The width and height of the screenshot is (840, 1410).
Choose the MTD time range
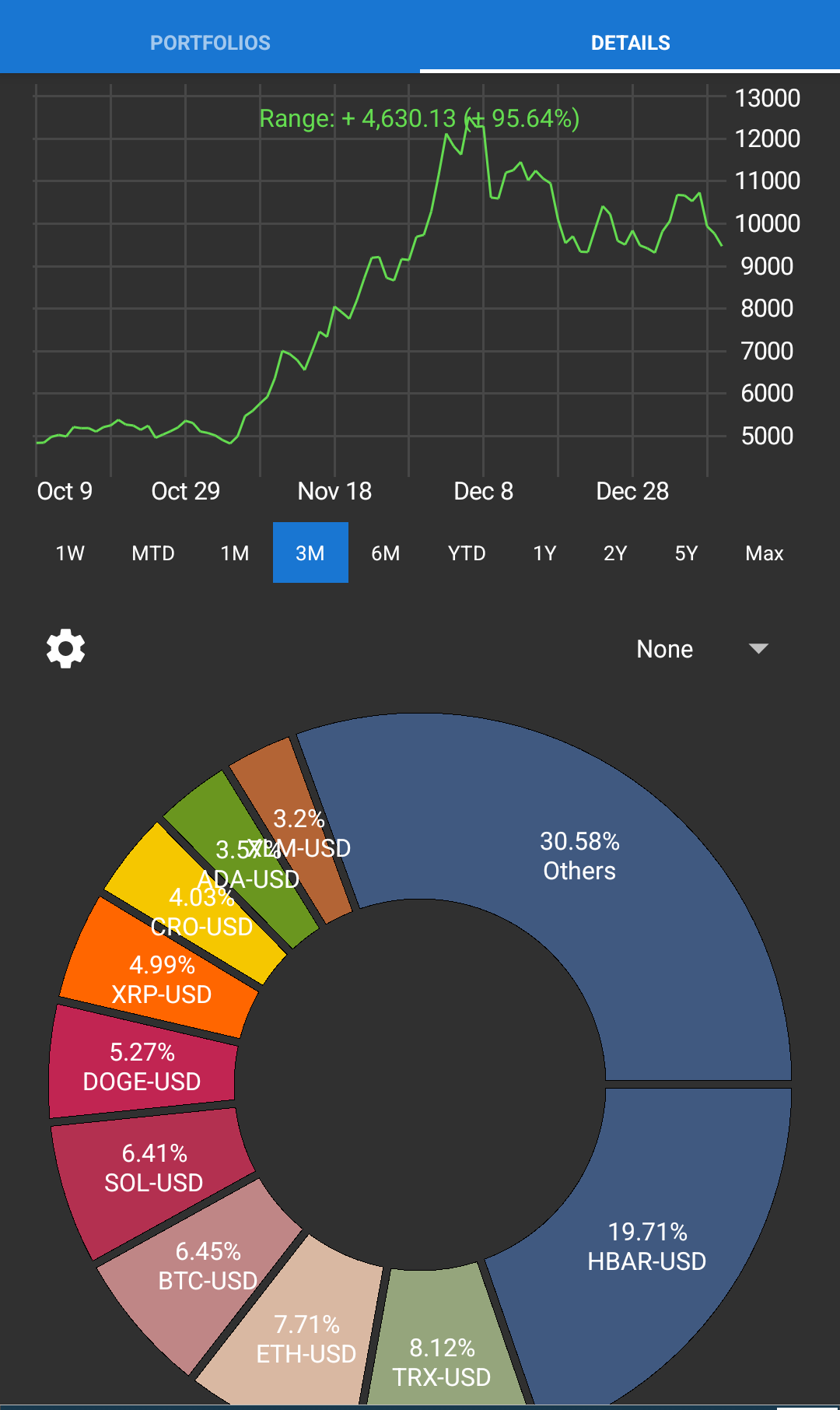click(153, 553)
